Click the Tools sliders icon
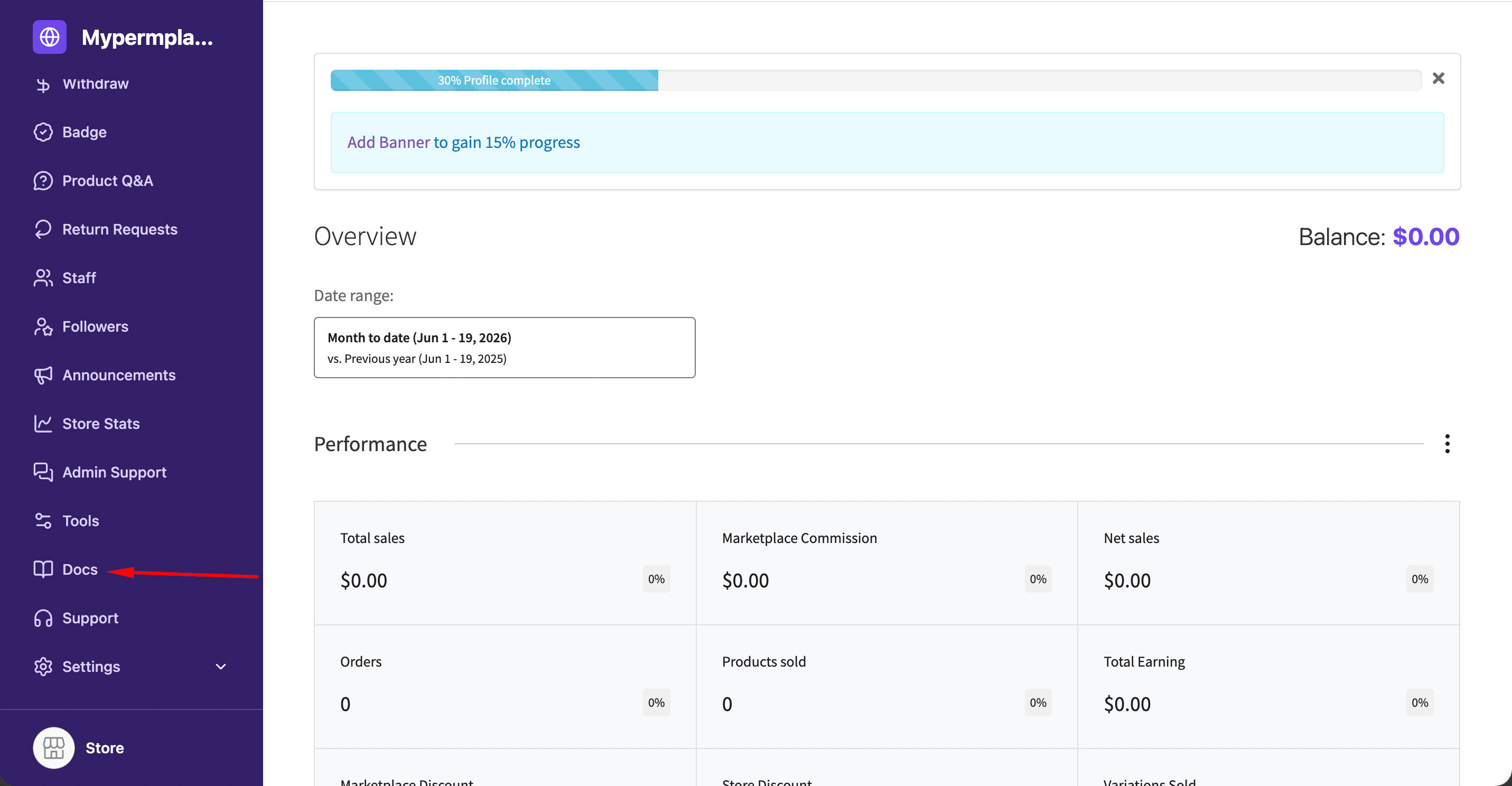 point(43,521)
